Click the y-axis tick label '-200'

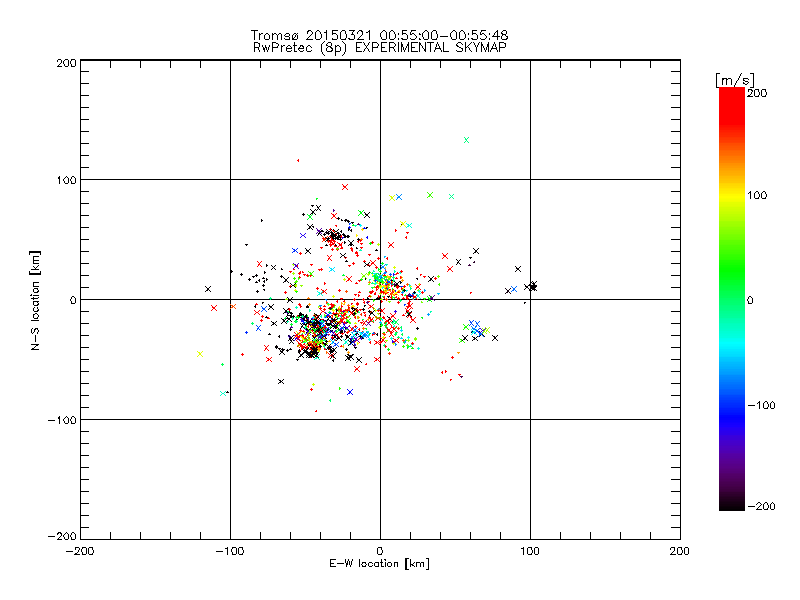pyautogui.click(x=62, y=536)
